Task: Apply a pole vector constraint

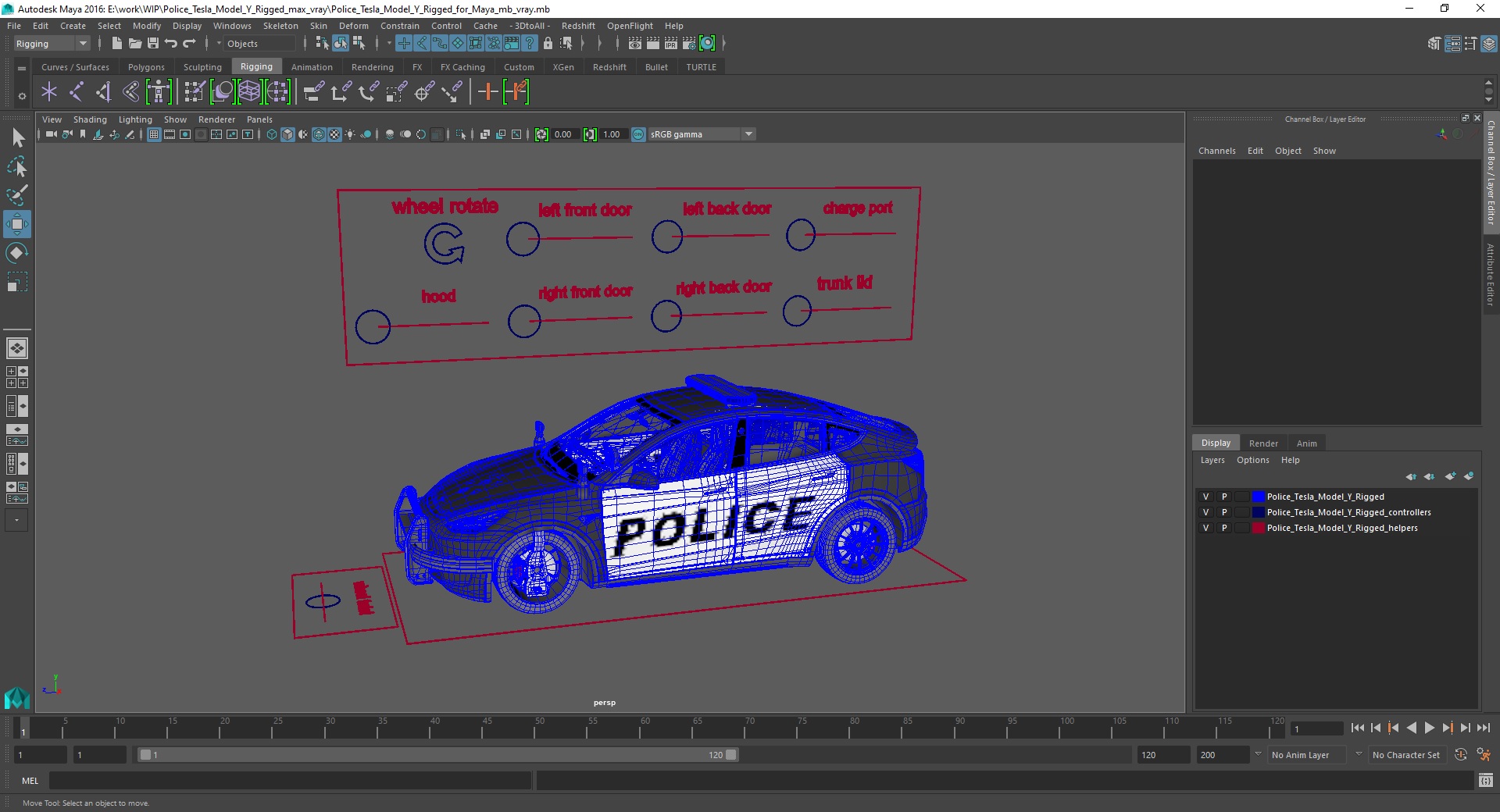Action: click(x=452, y=92)
